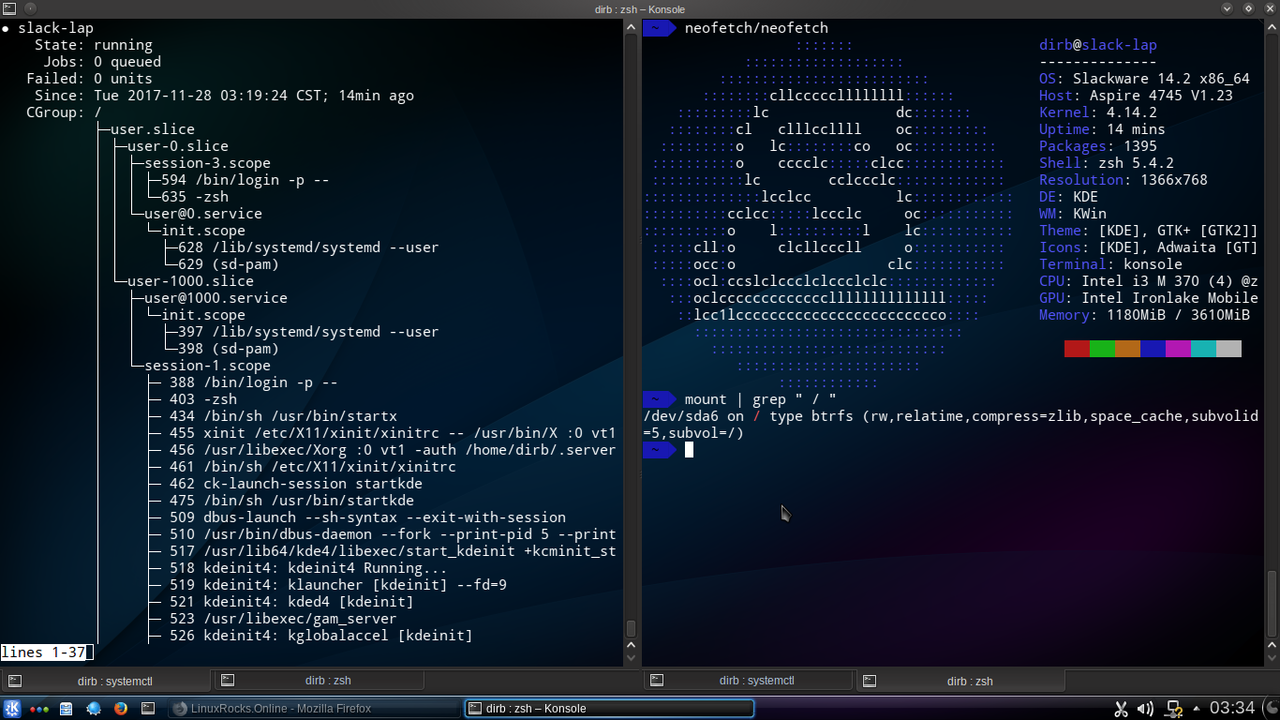Open the Konsole window menu icon in titlebar

coord(10,9)
